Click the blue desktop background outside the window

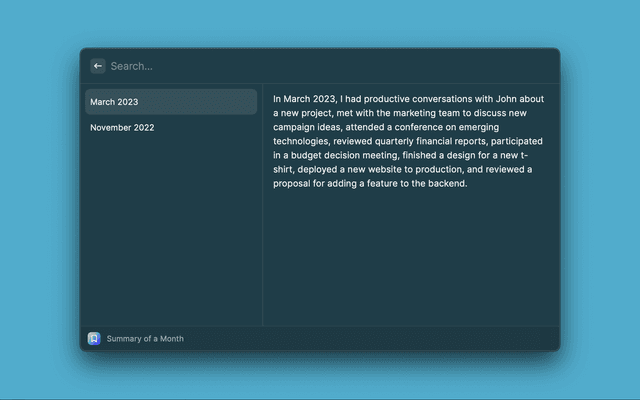[40, 200]
